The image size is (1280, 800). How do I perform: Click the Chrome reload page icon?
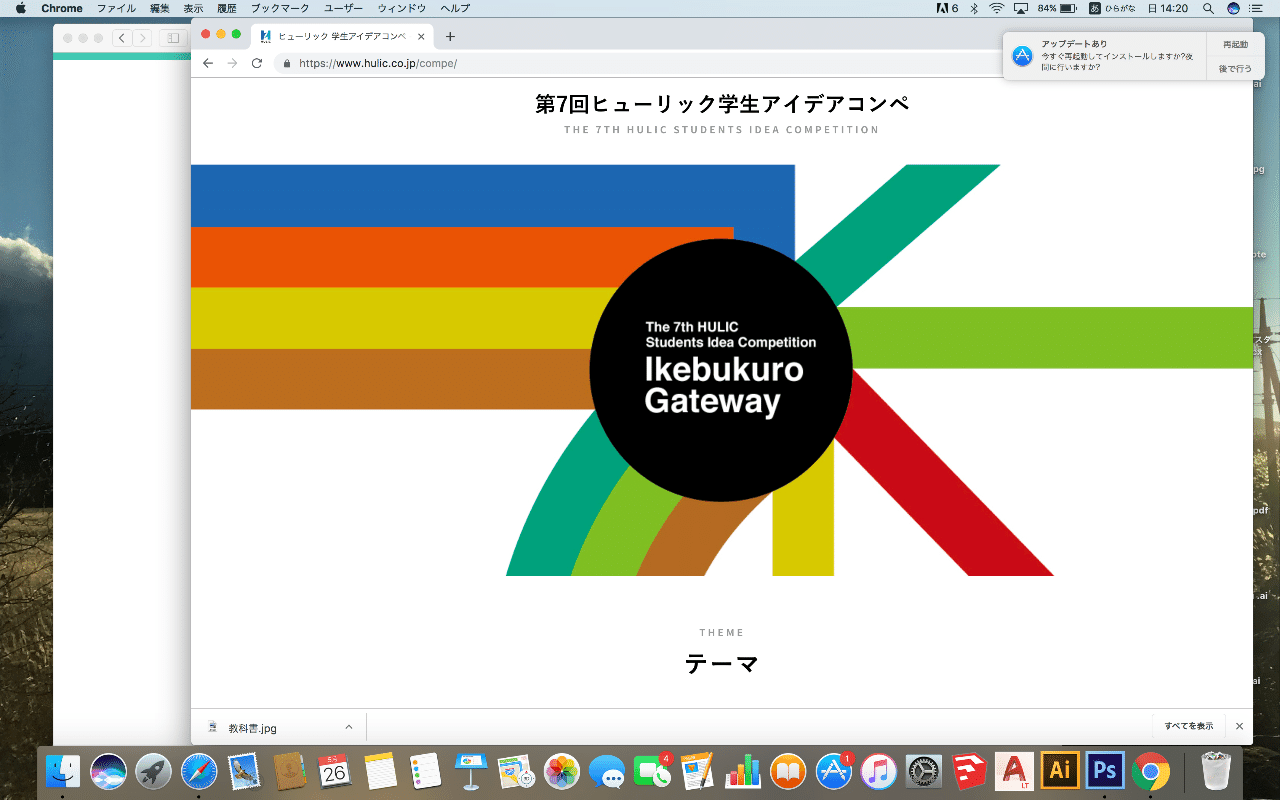tap(257, 63)
